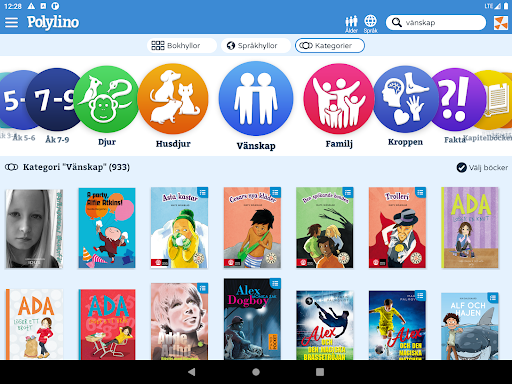Open the Språk language globe filter
512x384 pixels.
(x=370, y=24)
